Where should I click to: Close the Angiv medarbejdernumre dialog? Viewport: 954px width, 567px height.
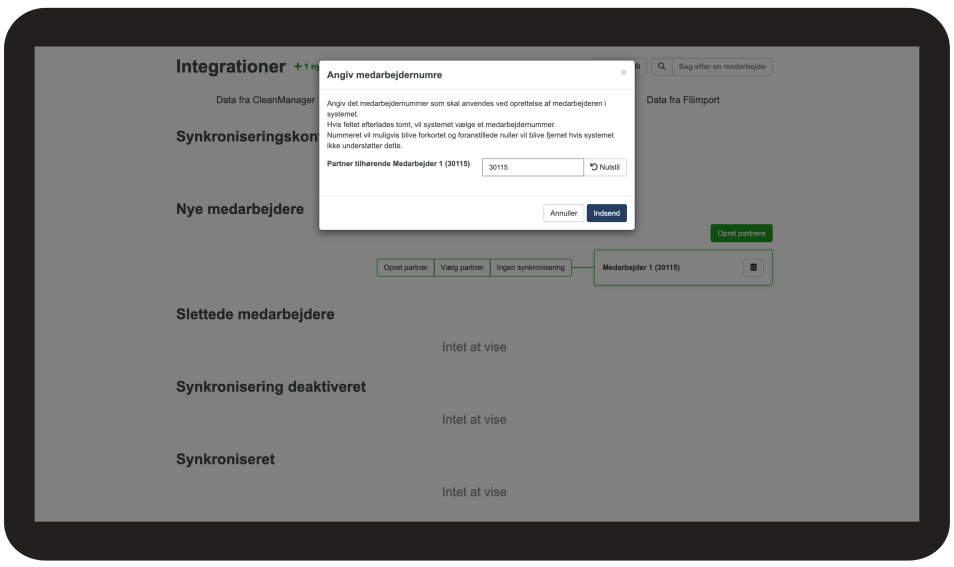[623, 72]
